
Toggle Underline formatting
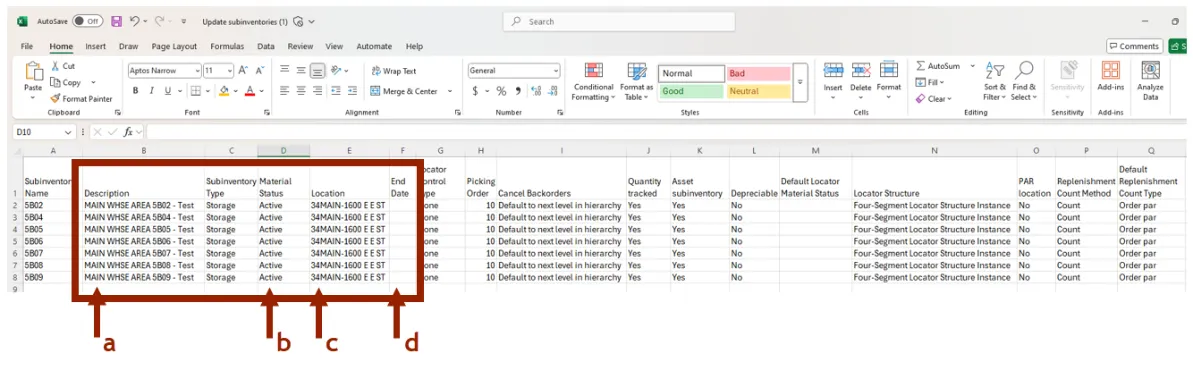[x=167, y=90]
